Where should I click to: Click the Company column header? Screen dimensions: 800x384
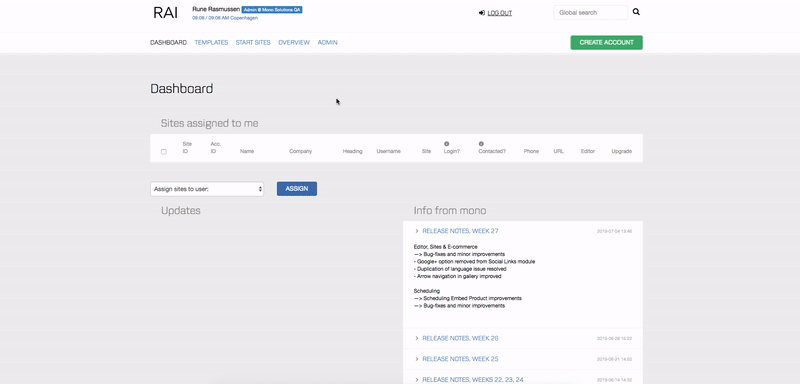pos(301,151)
